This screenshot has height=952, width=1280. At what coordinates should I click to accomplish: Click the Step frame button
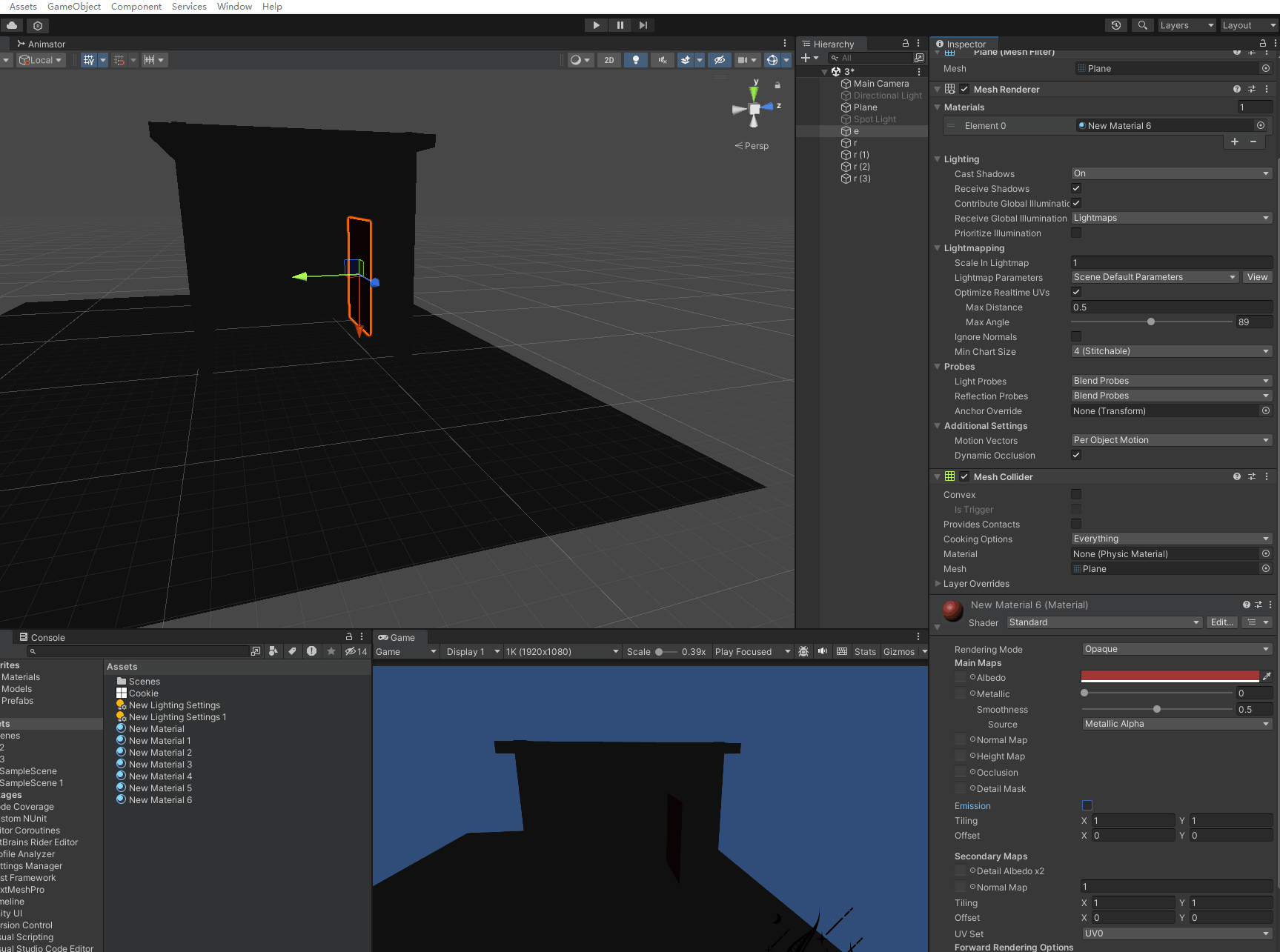pyautogui.click(x=643, y=25)
